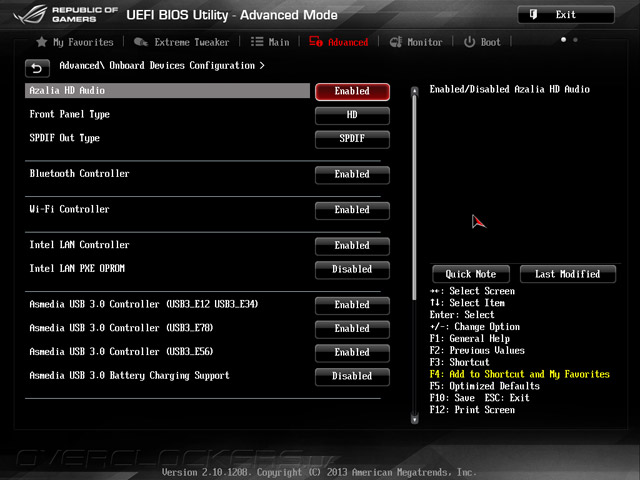Click the scrollbar down arrow
Viewport: 640px width, 480px height.
pyautogui.click(x=414, y=419)
